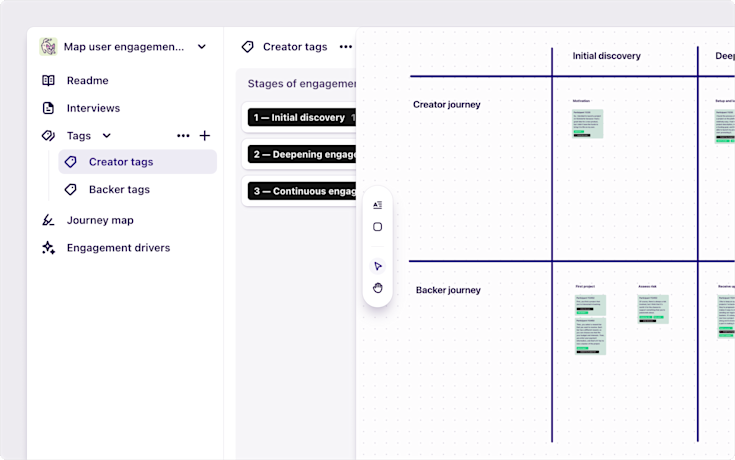Screen dimensions: 735x460
Task: Open the Journey map page
Action: (100, 220)
